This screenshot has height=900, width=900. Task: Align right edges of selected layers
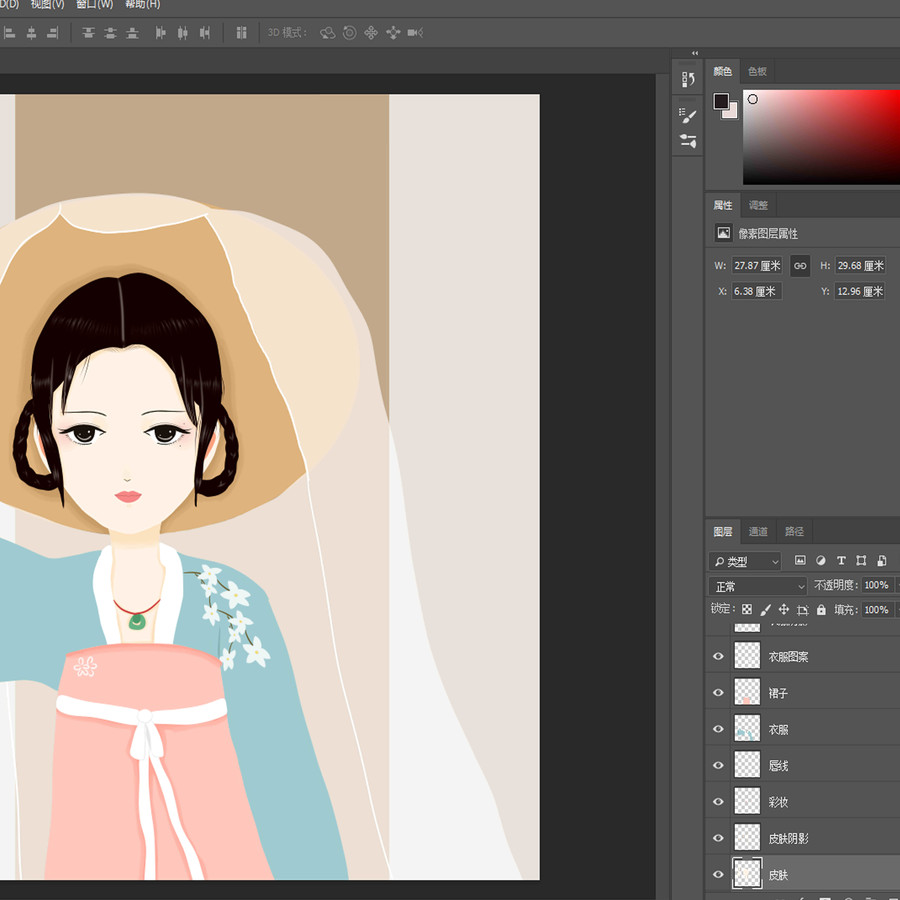coord(53,33)
